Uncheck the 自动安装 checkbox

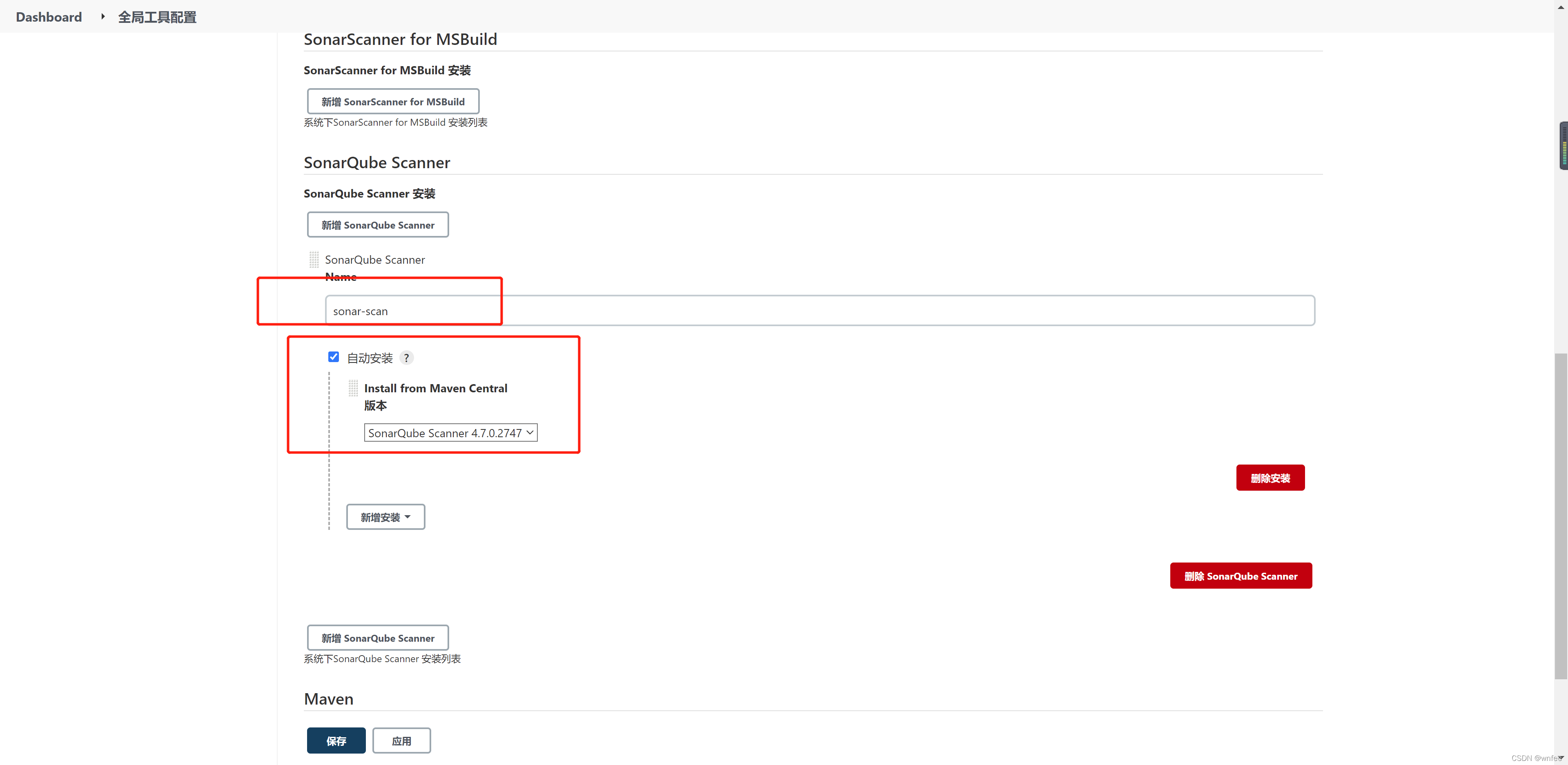[334, 357]
